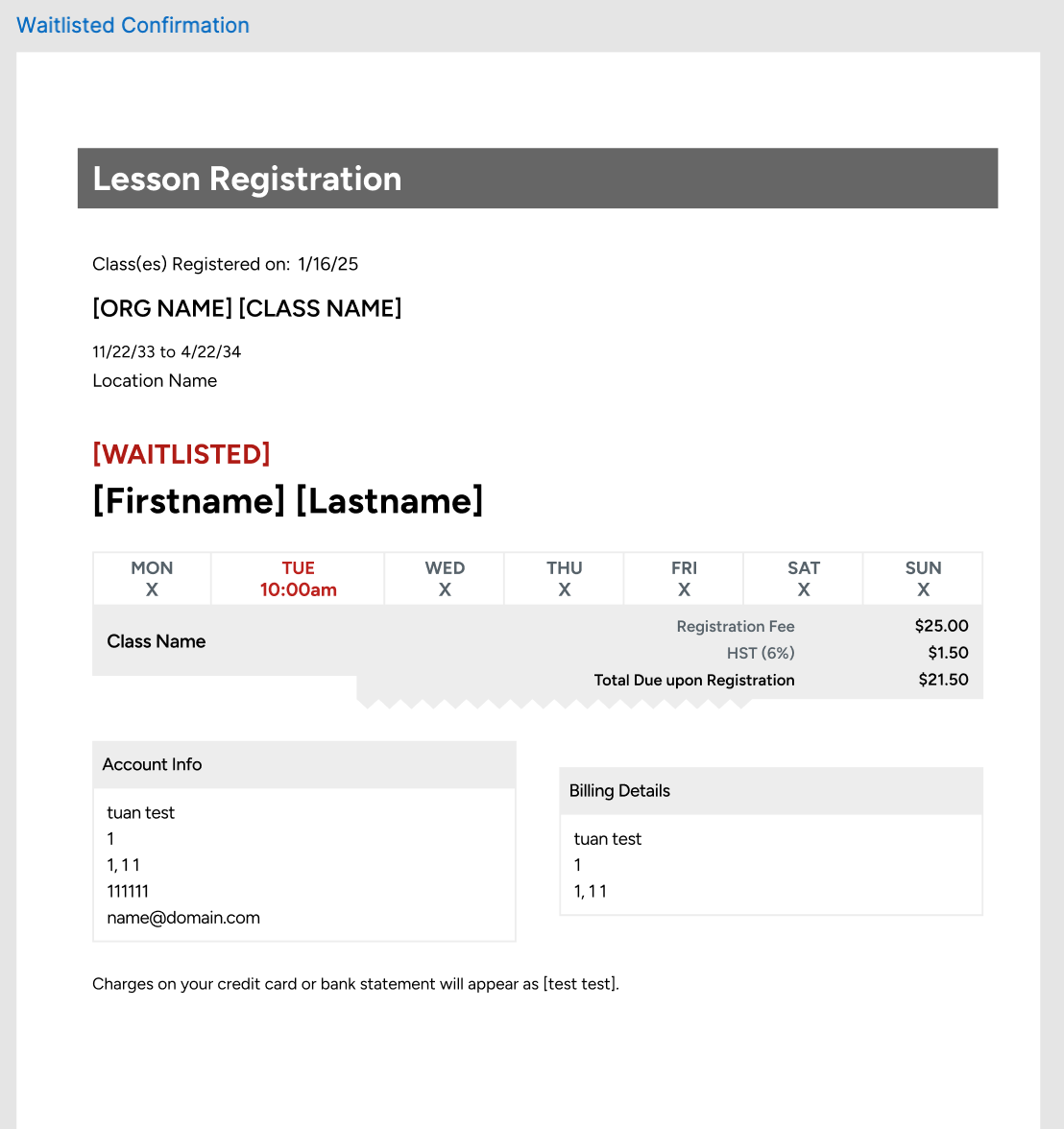
Task: Select the SAT schedule cell
Action: click(804, 579)
